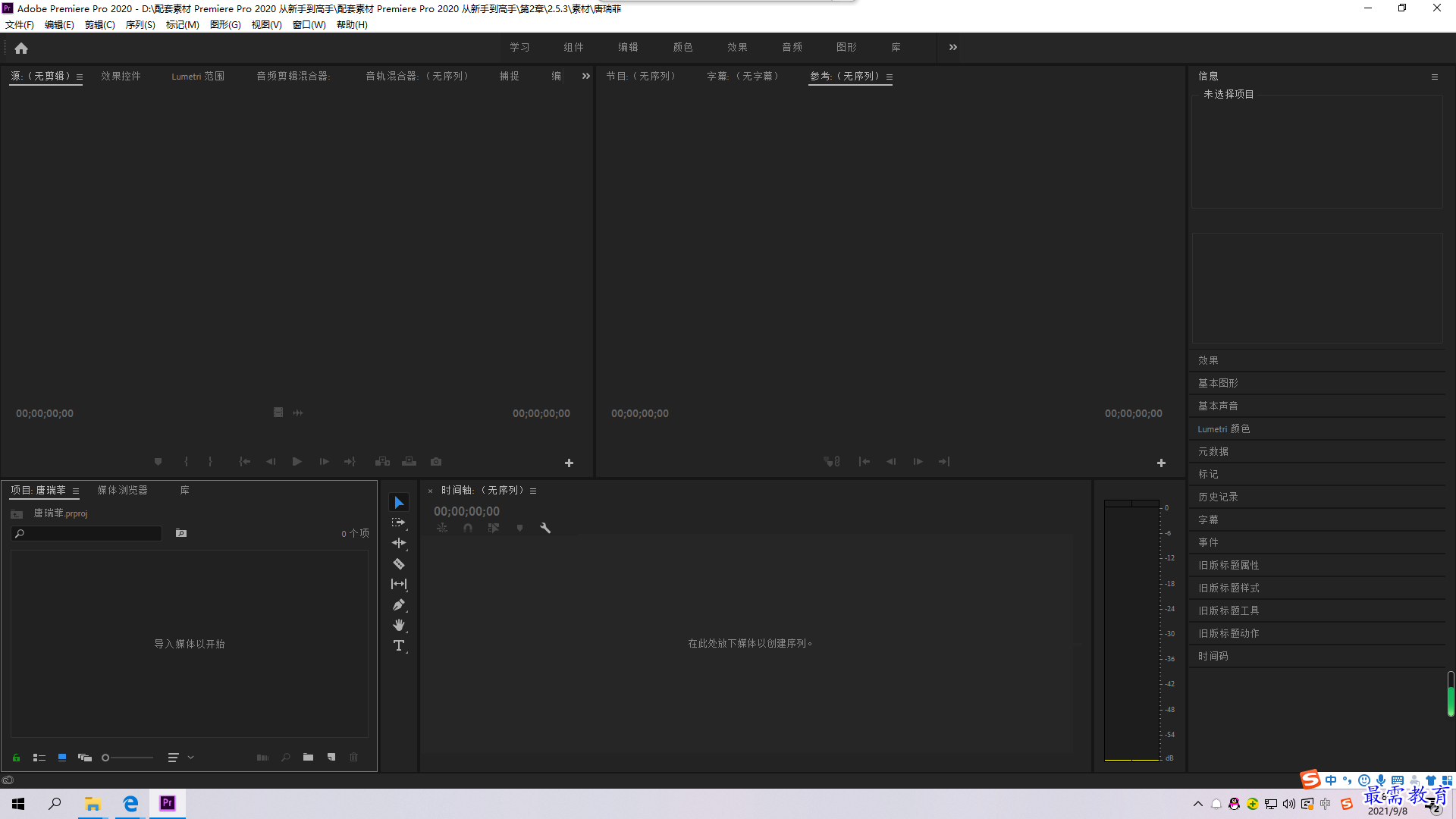
Task: Open Timeline panel menu icon
Action: (533, 491)
